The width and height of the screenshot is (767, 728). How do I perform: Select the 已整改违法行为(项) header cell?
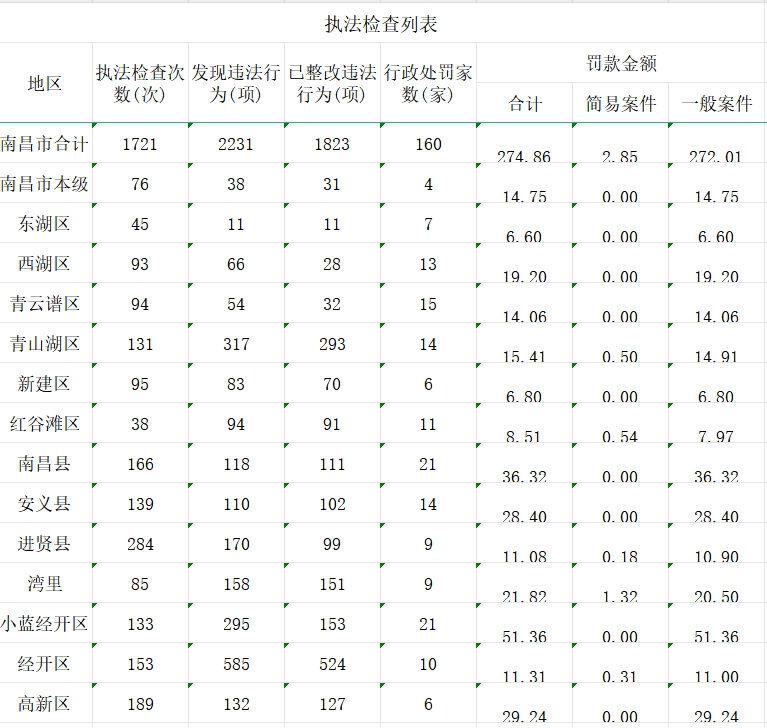332,84
